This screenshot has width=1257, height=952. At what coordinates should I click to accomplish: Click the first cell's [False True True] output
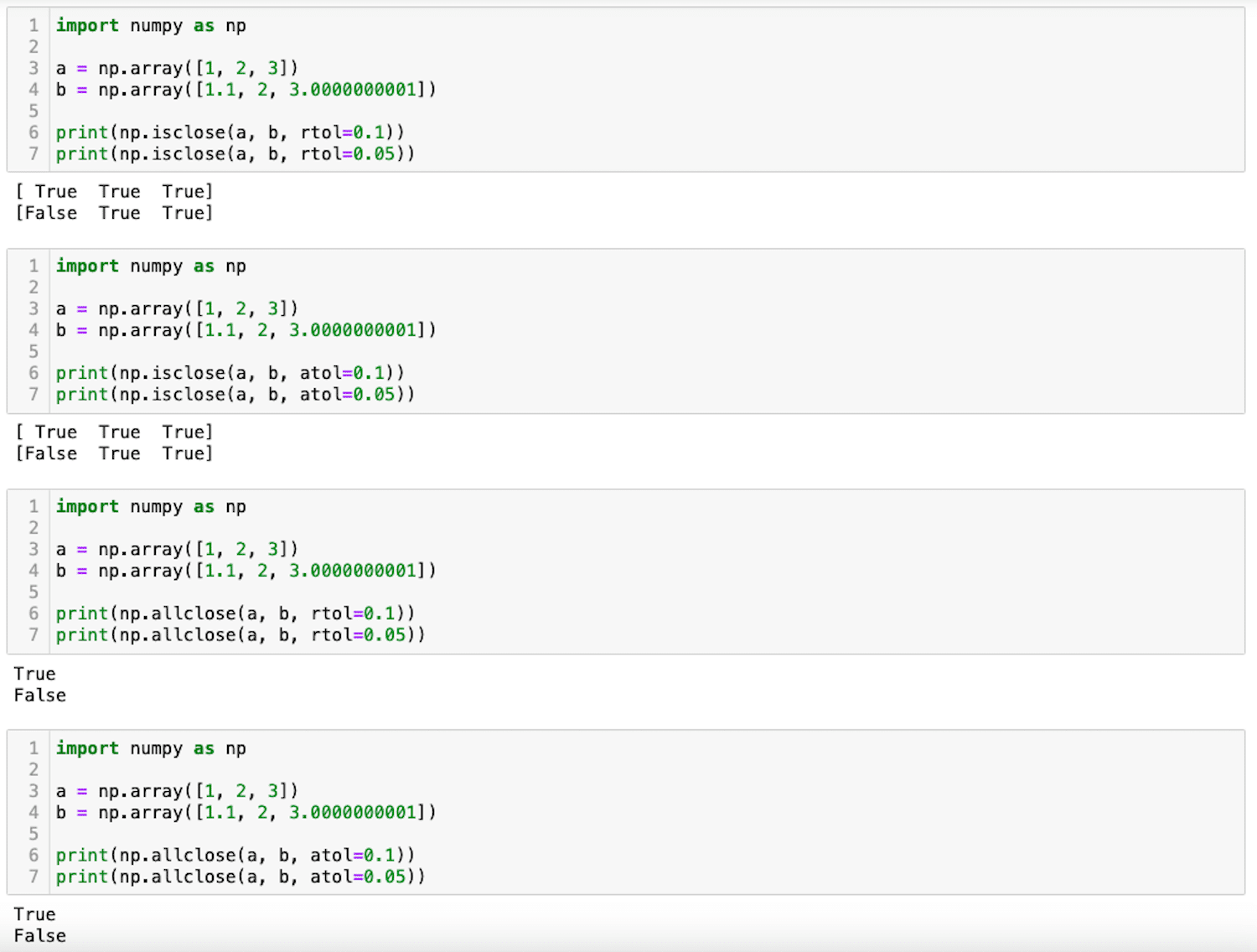[x=115, y=213]
